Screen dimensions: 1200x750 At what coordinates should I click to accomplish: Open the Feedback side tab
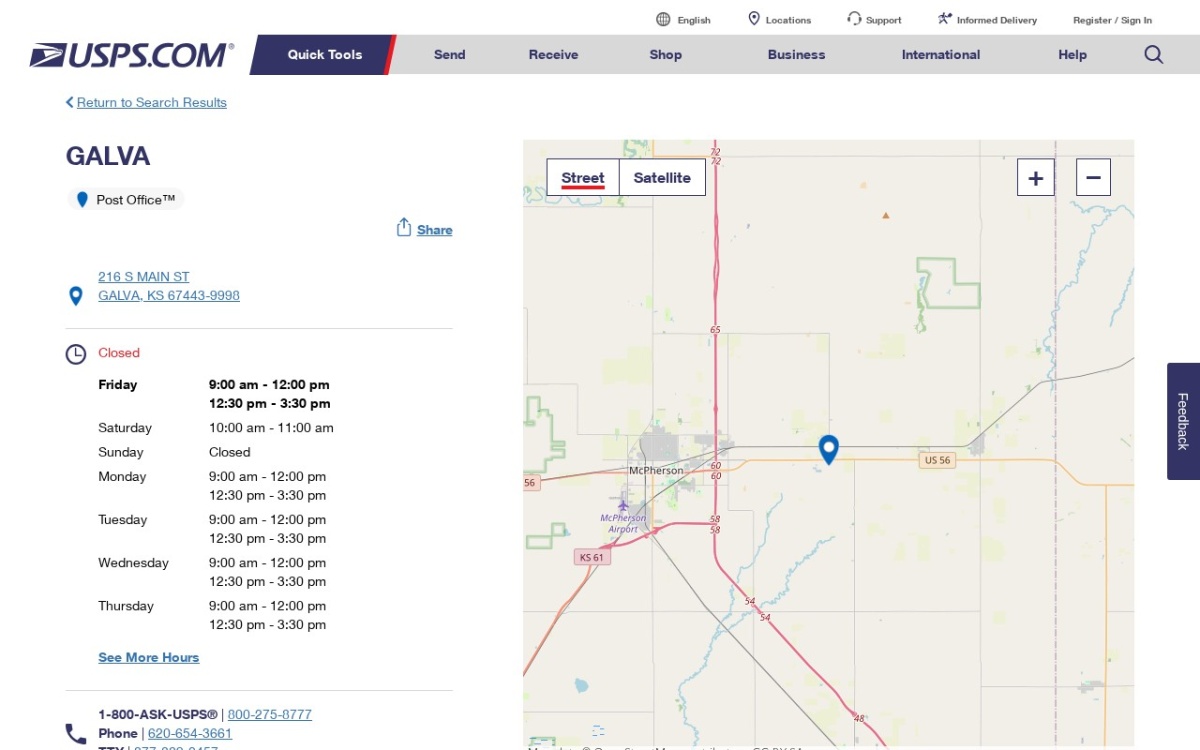[x=1183, y=421]
